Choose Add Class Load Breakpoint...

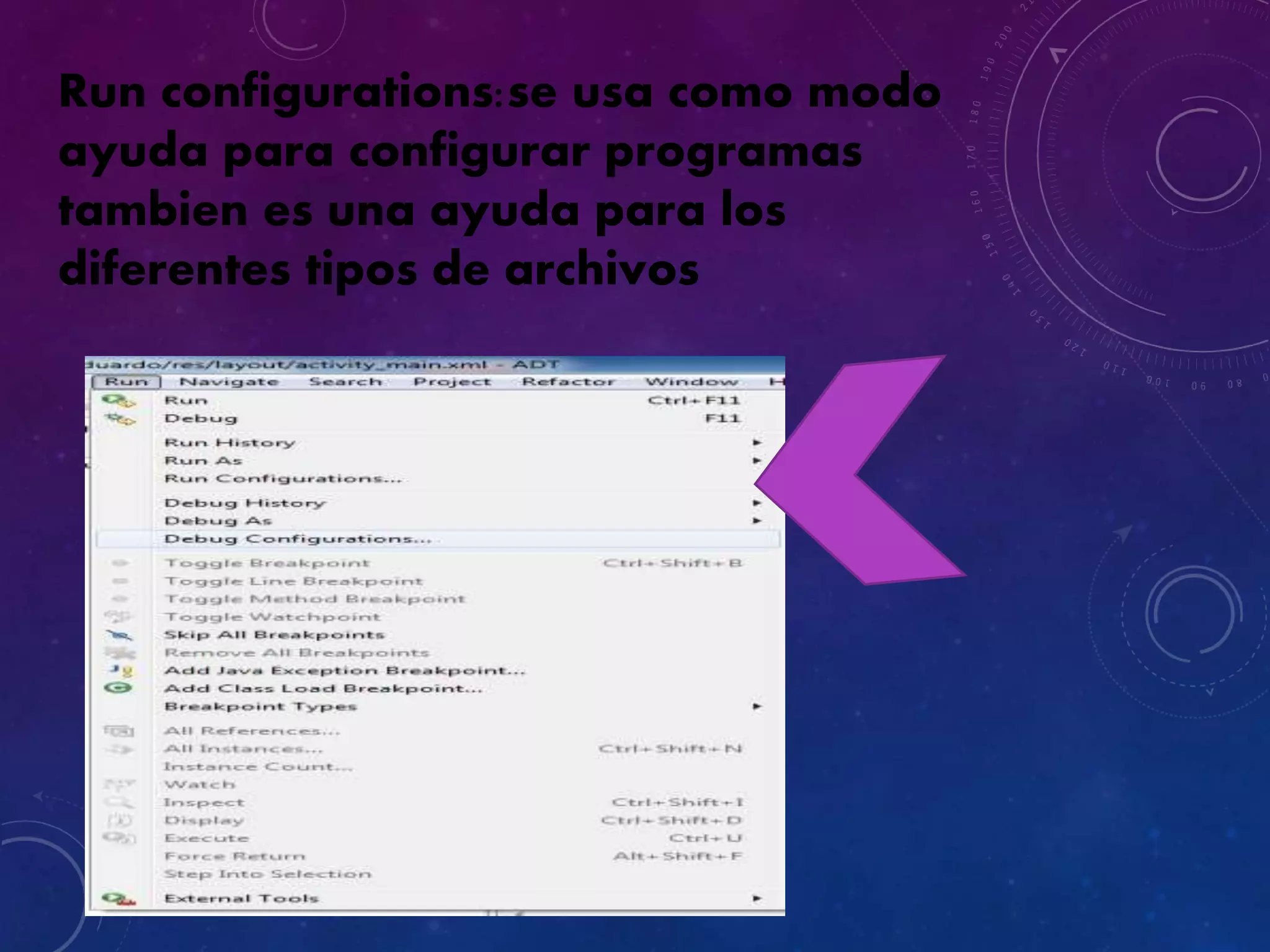437,689
